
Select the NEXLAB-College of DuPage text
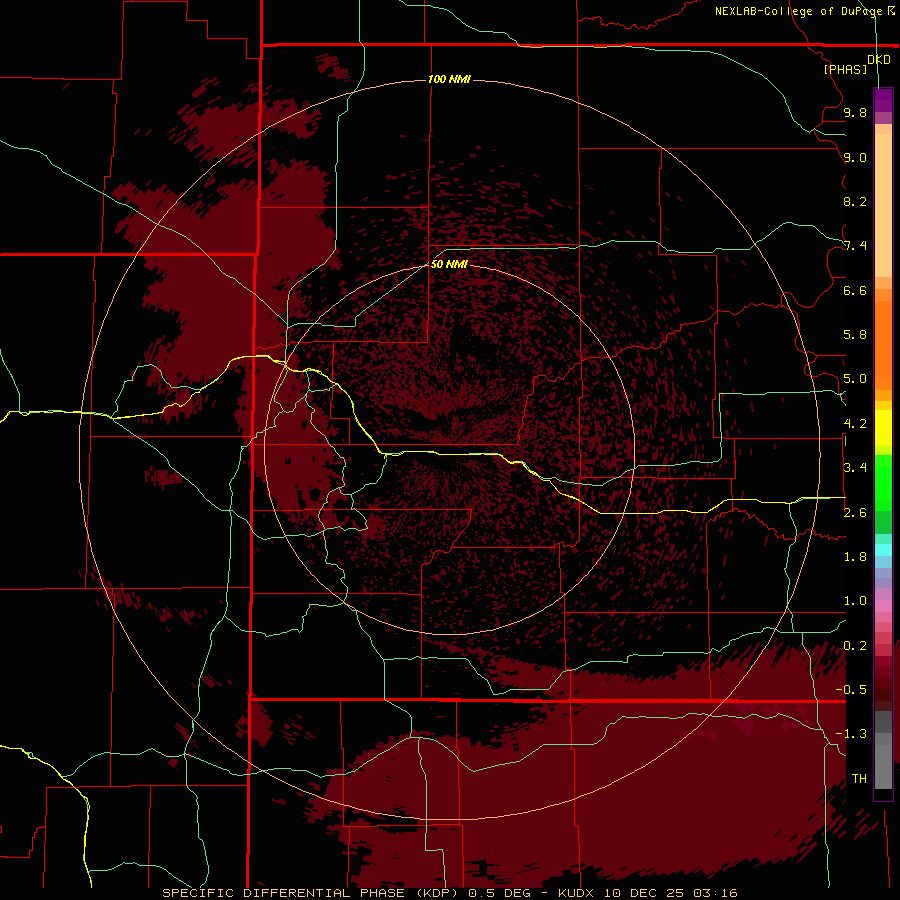click(800, 11)
